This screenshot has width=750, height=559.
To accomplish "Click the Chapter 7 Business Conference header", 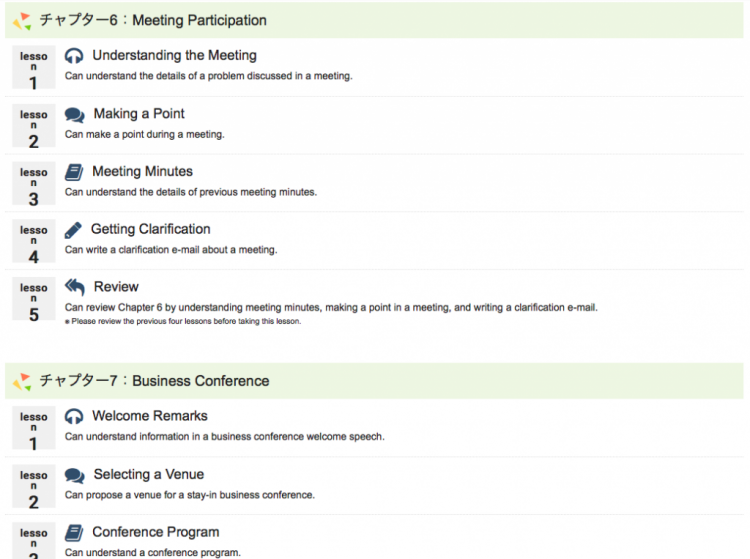I will 374,381.
